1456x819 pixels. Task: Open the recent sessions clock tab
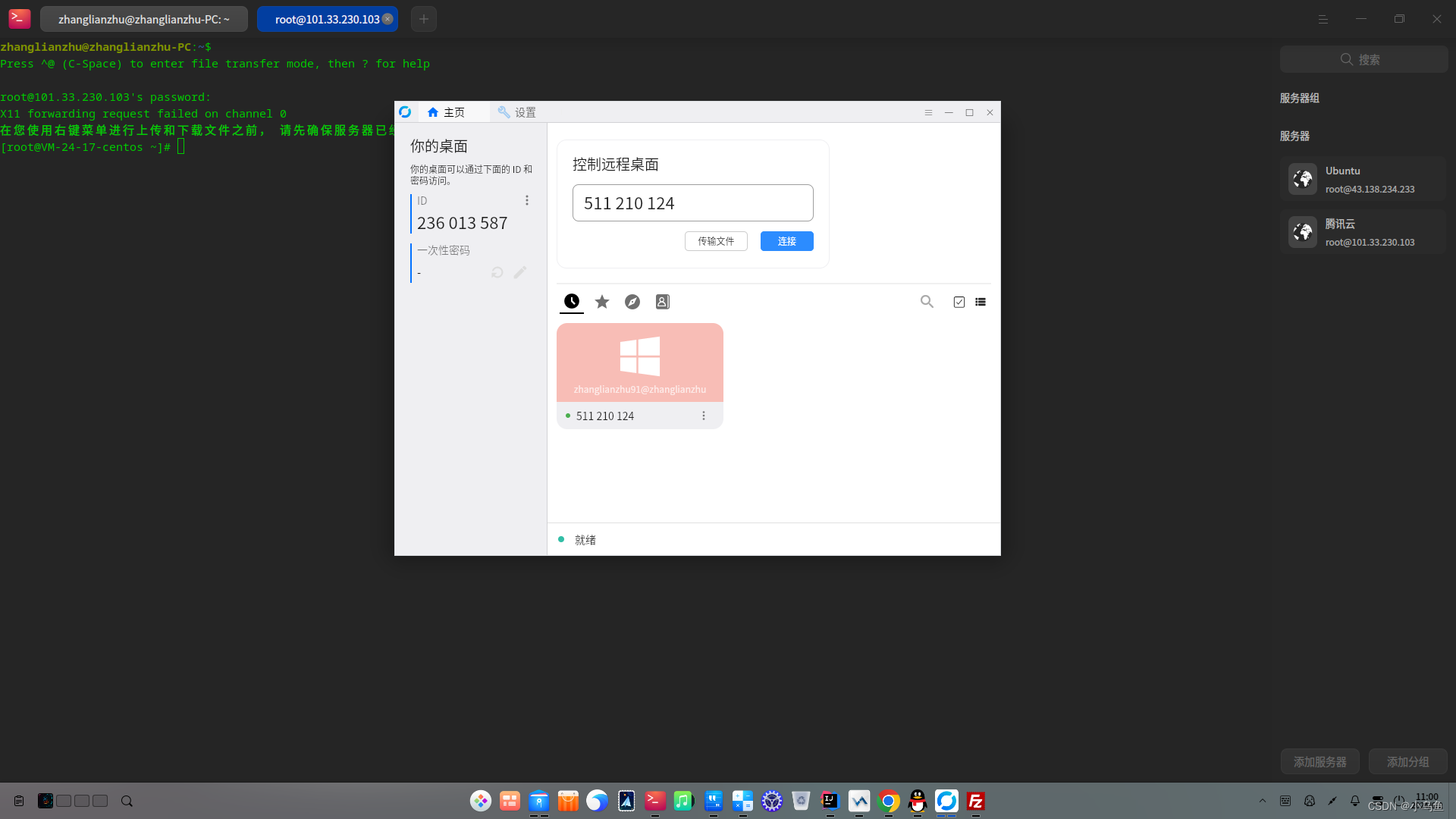572,301
